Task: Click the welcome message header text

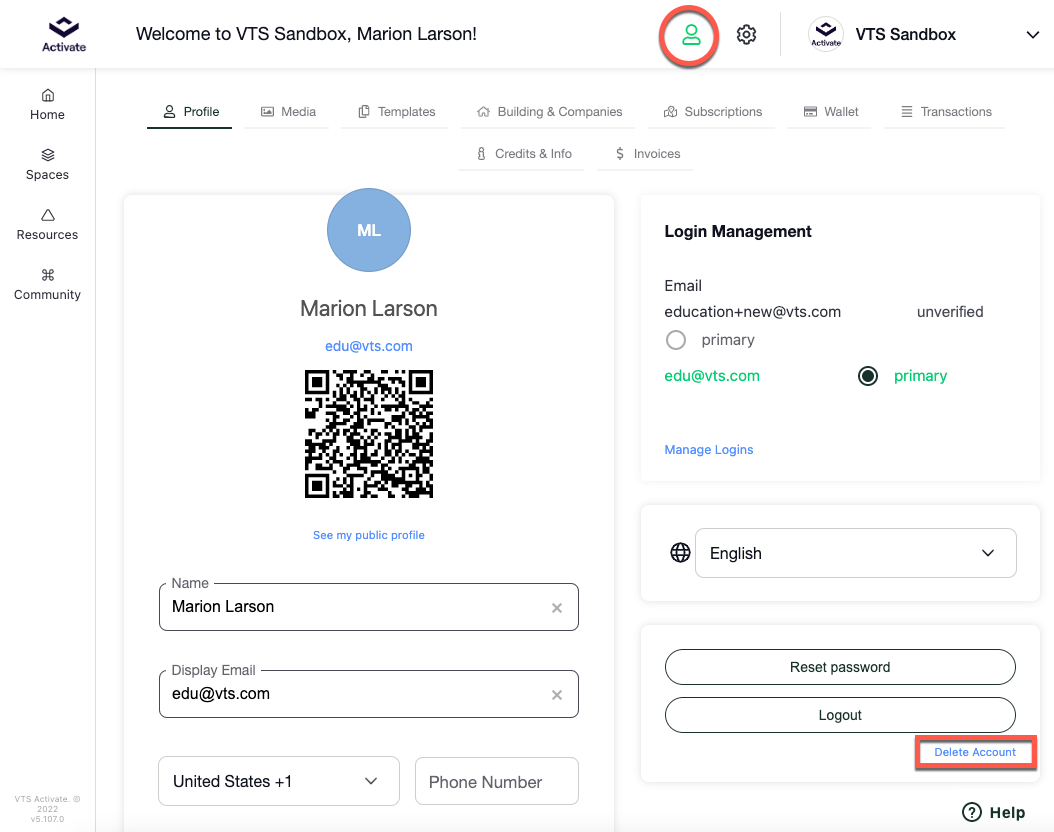Action: coord(306,34)
